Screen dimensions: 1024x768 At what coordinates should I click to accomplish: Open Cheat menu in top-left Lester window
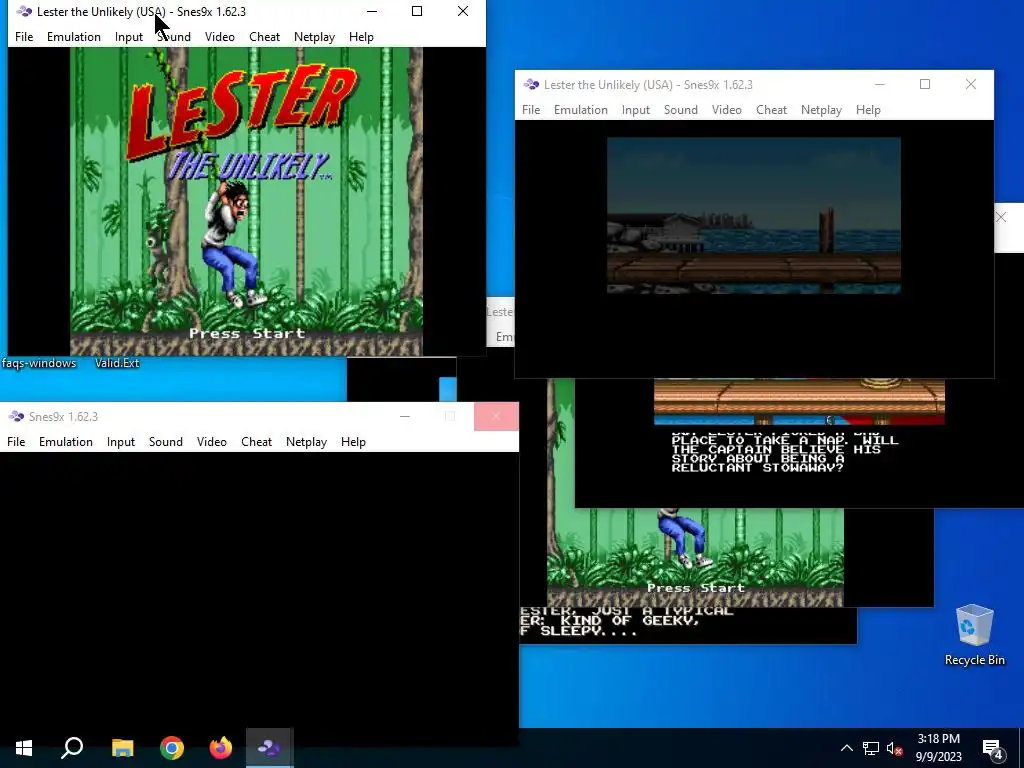[x=264, y=37]
